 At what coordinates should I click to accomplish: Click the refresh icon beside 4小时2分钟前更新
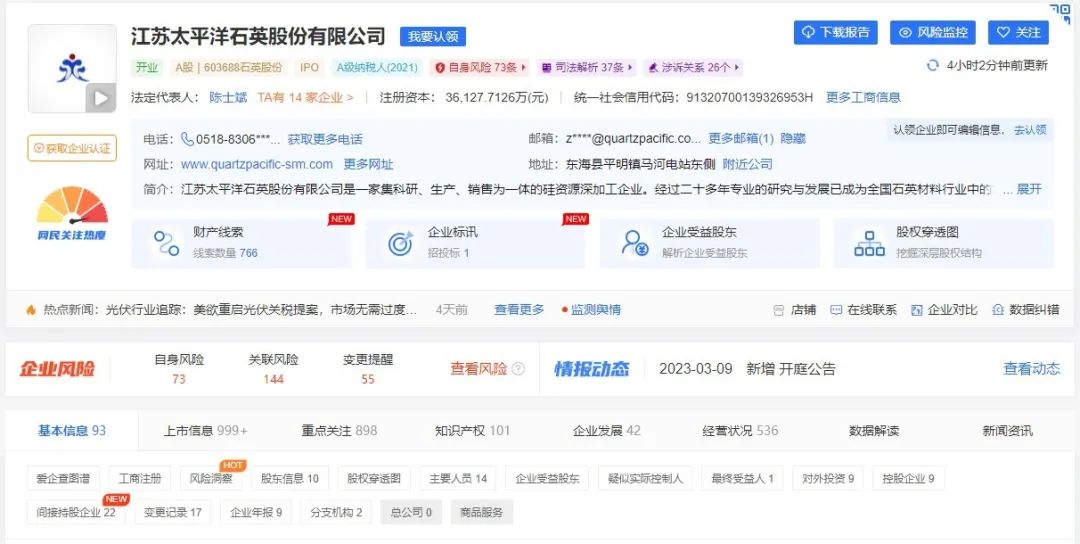click(933, 65)
